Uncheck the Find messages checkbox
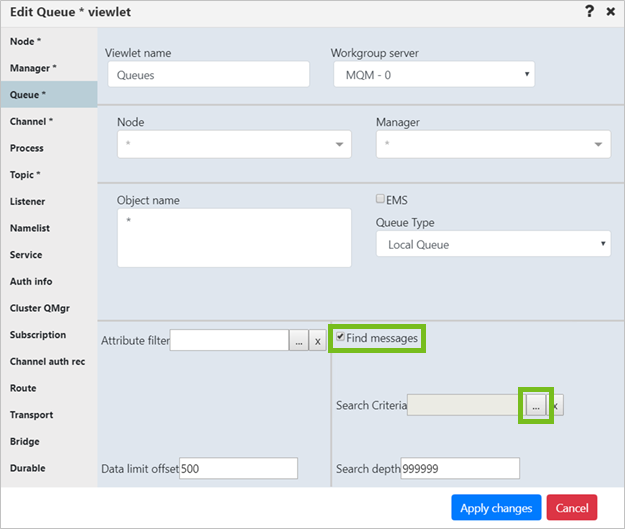 (340, 336)
